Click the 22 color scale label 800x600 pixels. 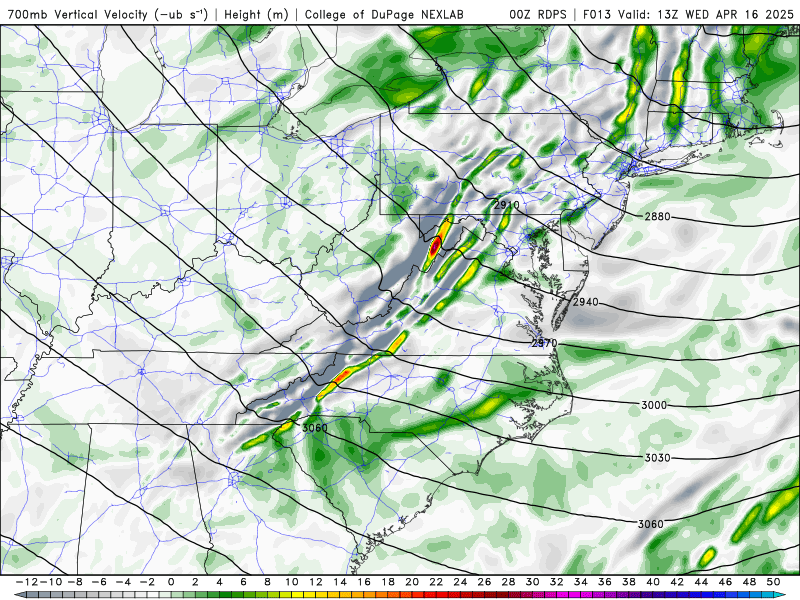coord(436,582)
